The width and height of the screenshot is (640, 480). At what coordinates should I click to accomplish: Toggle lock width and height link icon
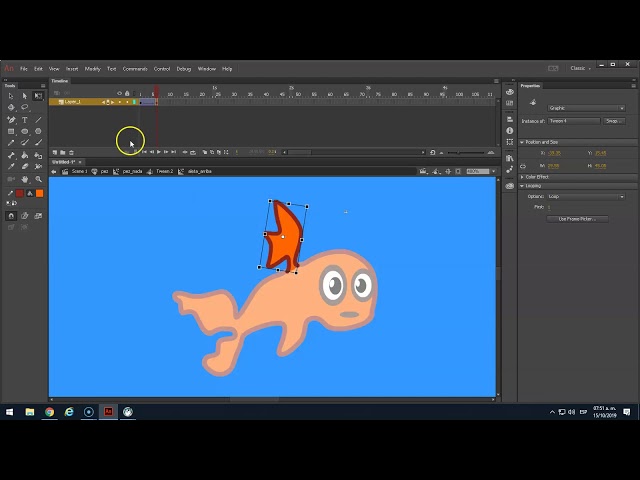pyautogui.click(x=523, y=166)
